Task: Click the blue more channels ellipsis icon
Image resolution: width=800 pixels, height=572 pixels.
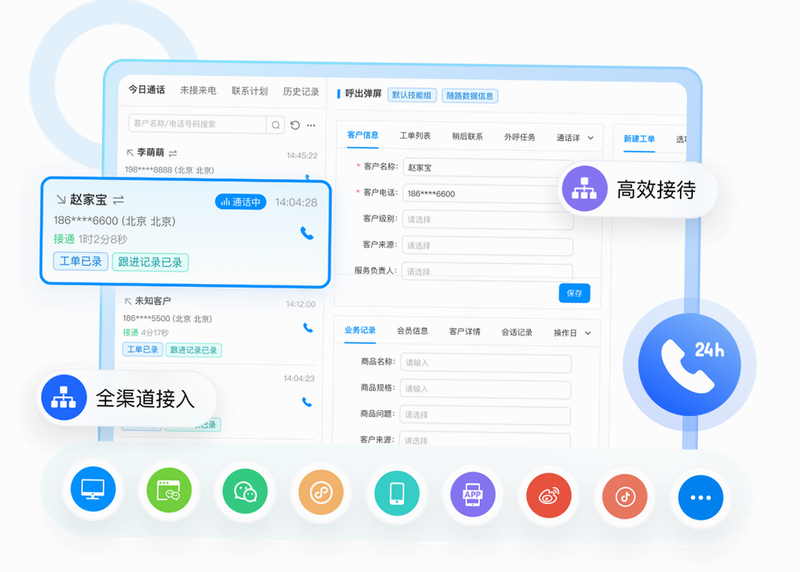Action: pyautogui.click(x=701, y=498)
